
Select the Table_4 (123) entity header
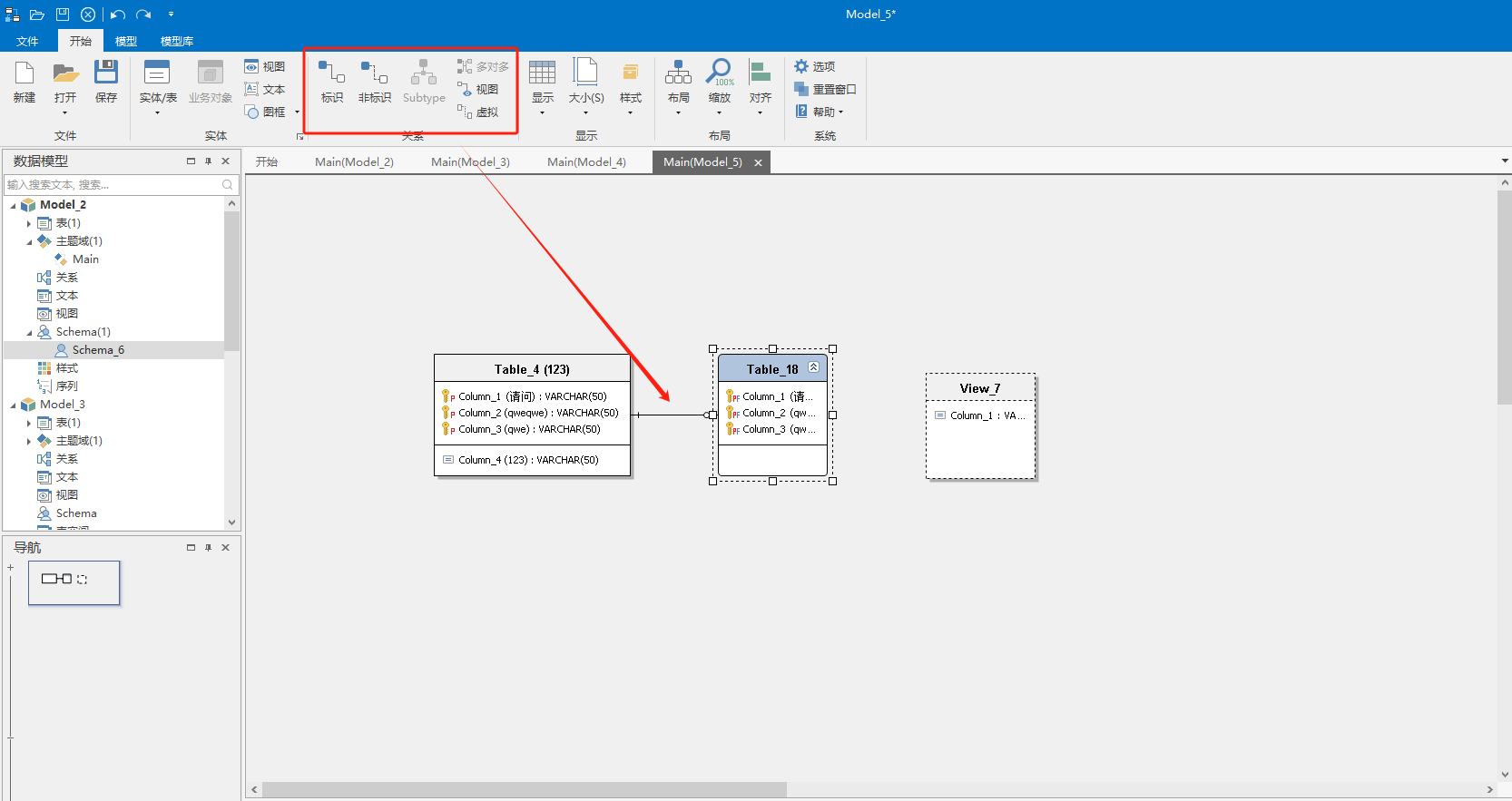[532, 368]
